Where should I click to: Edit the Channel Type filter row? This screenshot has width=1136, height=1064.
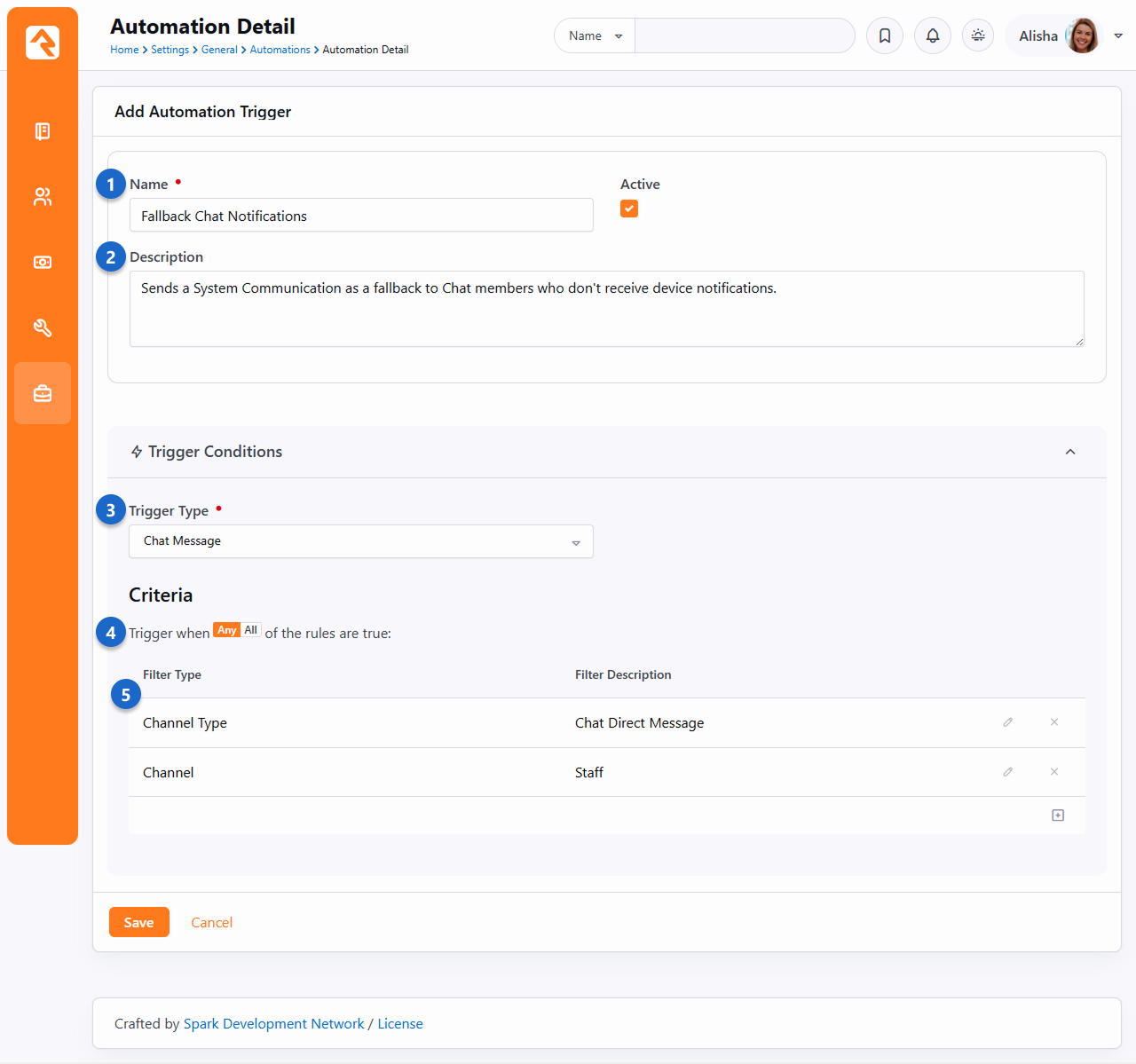click(1008, 722)
